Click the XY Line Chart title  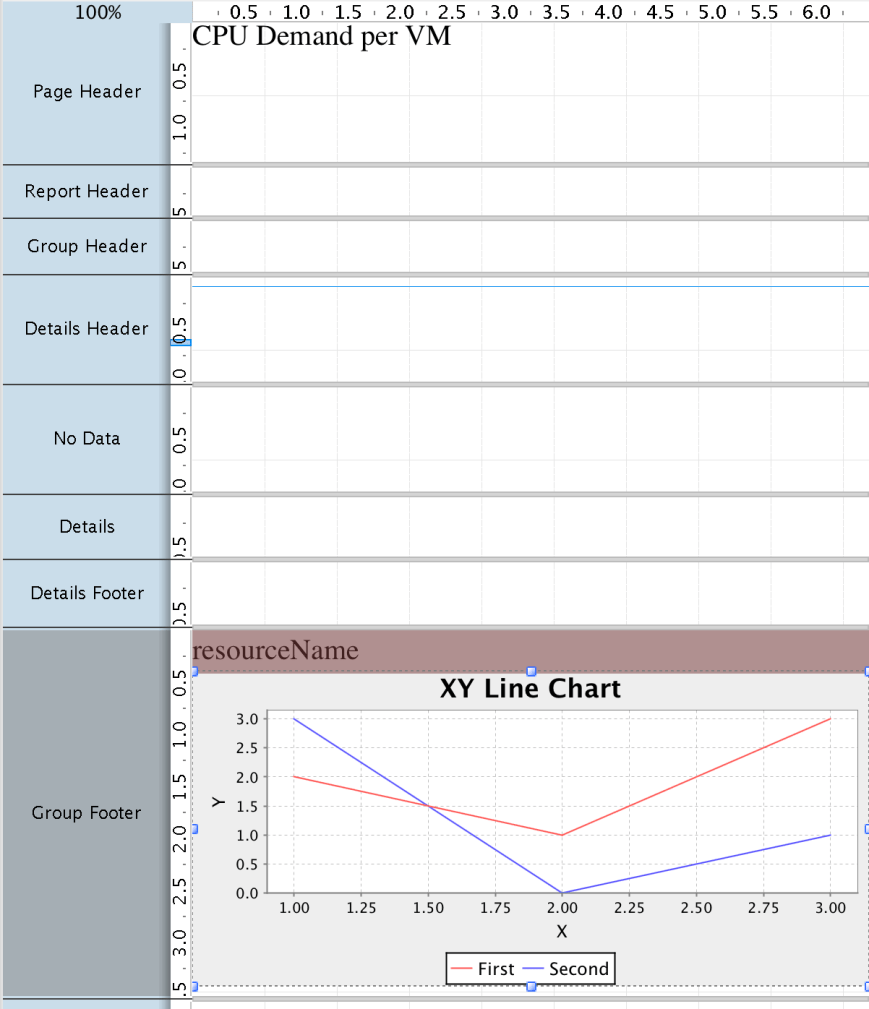[530, 689]
